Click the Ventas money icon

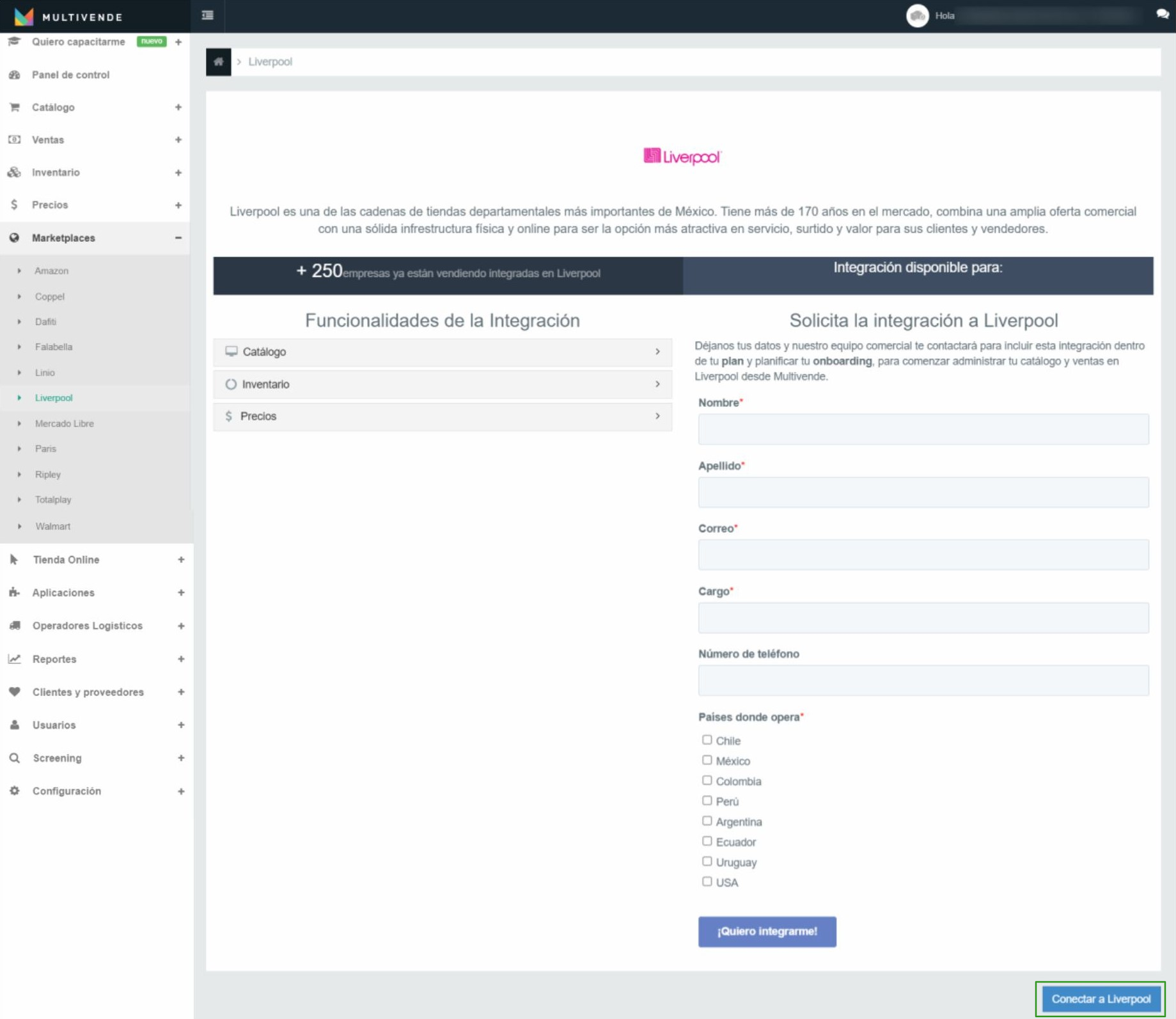click(14, 140)
